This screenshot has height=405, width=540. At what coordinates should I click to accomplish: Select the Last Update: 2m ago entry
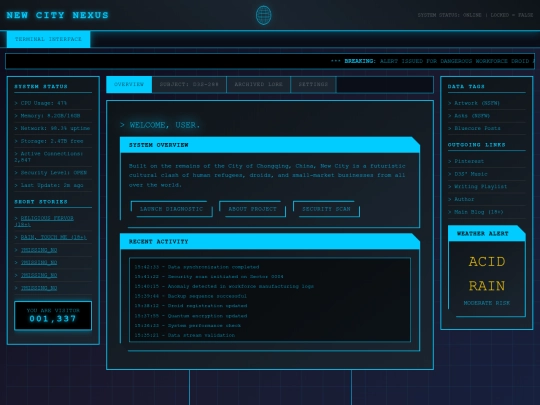(x=53, y=185)
